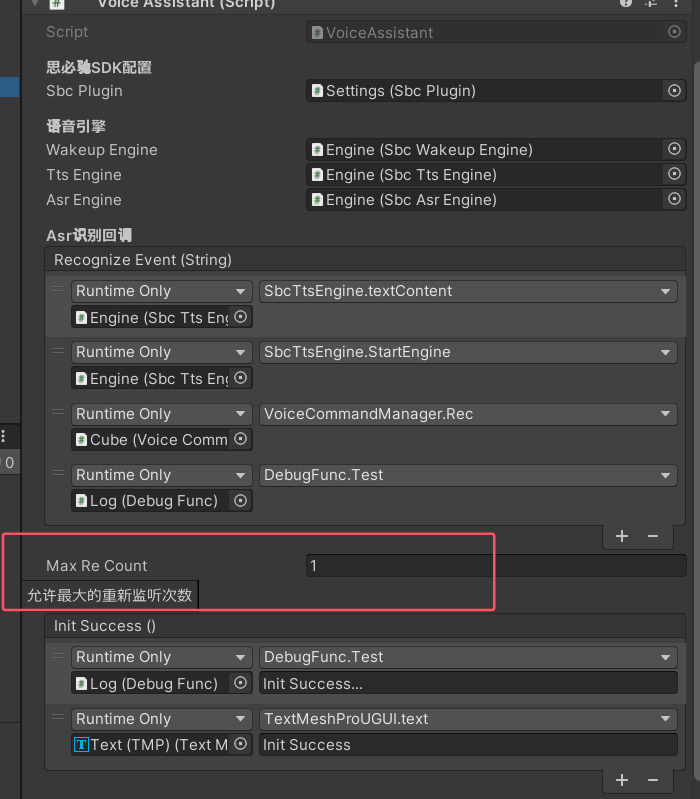The height and width of the screenshot is (799, 700).
Task: Open Runtime Only dropdown for VoiceCommandManager.Rec
Action: (x=161, y=414)
